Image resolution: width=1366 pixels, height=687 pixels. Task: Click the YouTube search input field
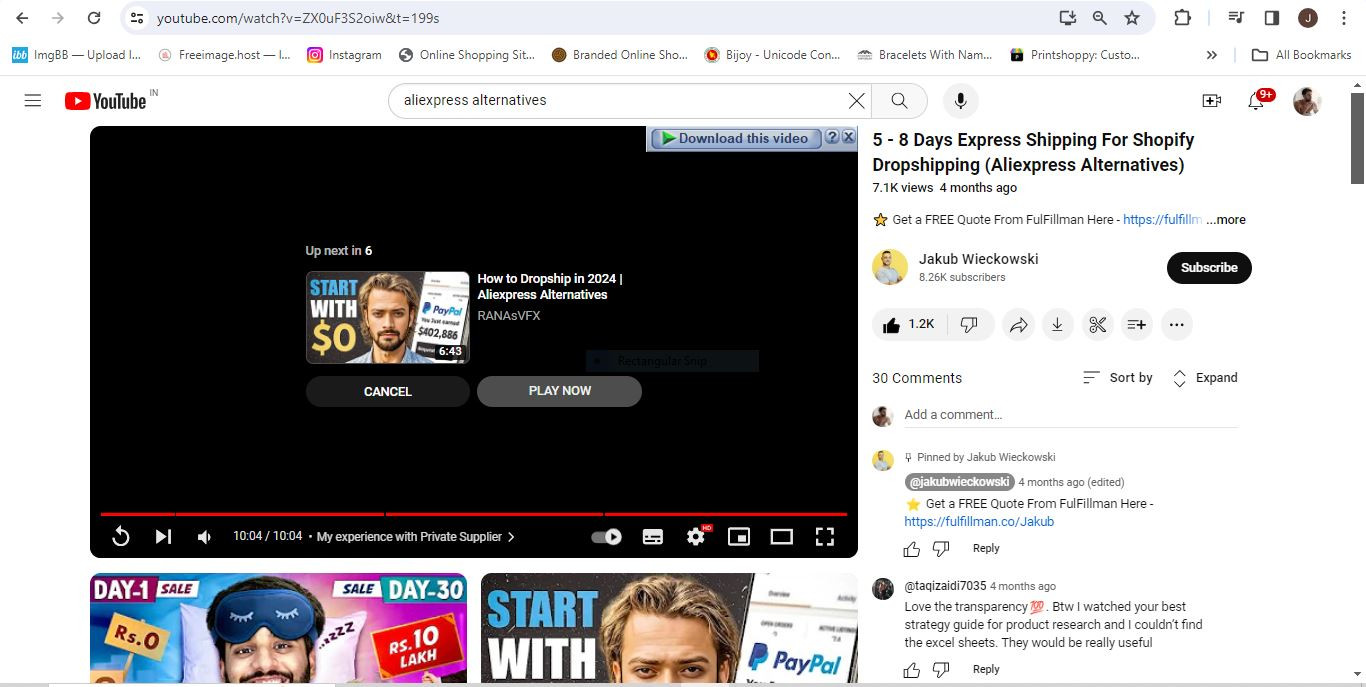tap(620, 100)
